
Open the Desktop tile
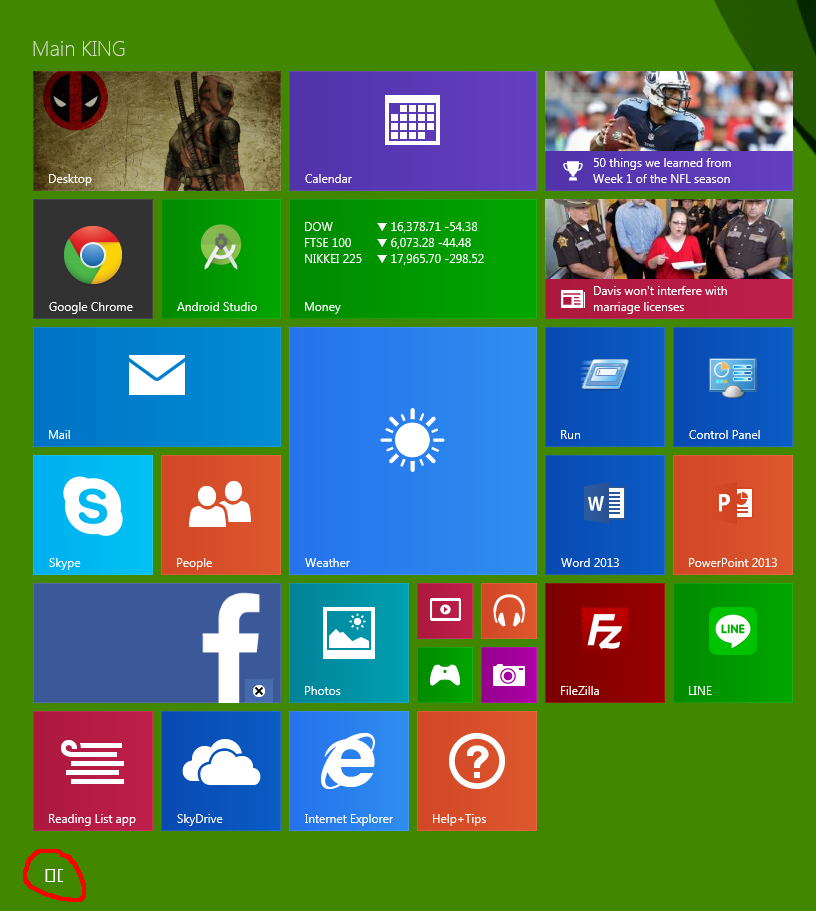[157, 131]
